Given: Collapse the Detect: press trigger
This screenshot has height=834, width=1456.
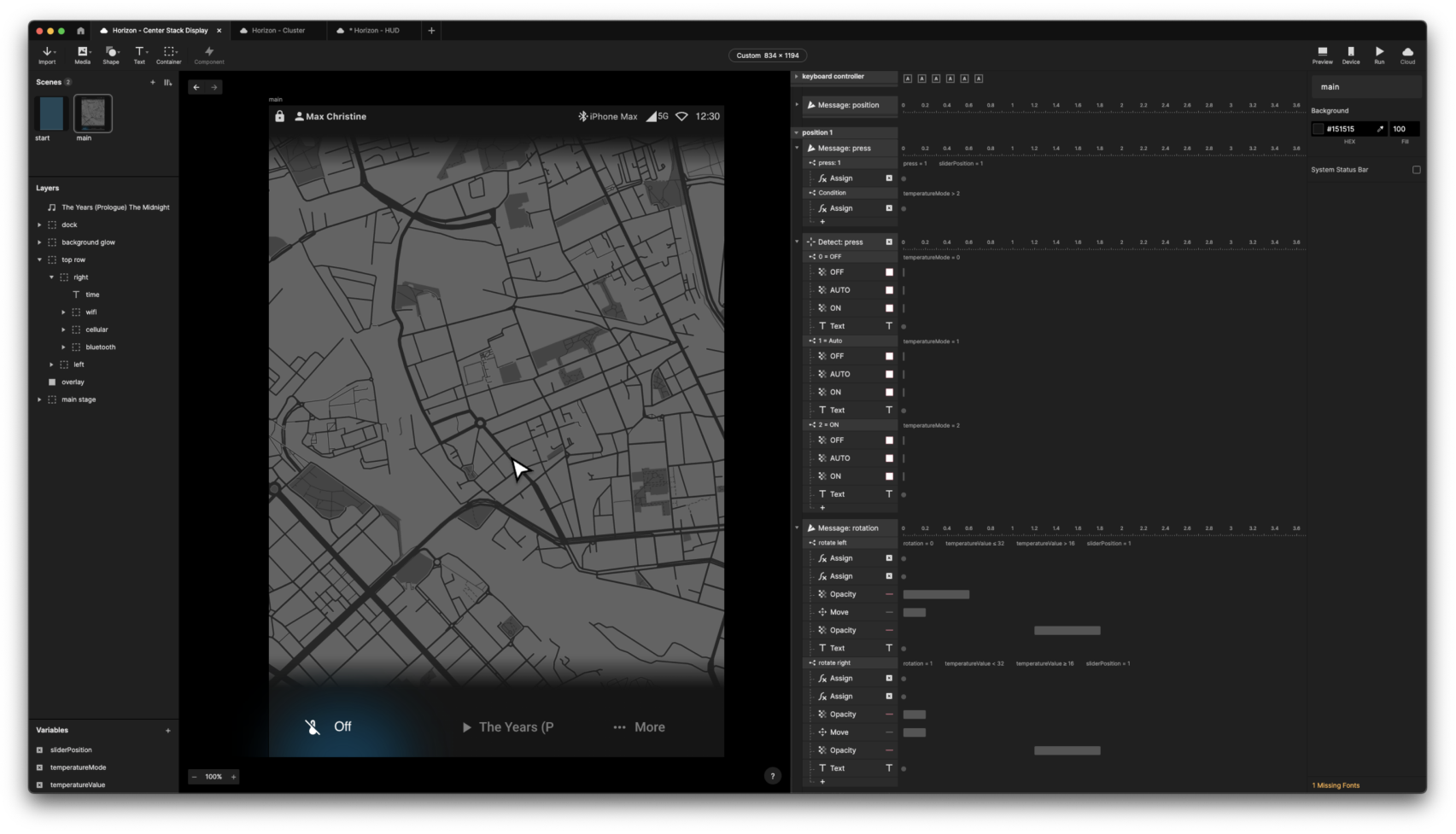Looking at the screenshot, I should [x=797, y=242].
